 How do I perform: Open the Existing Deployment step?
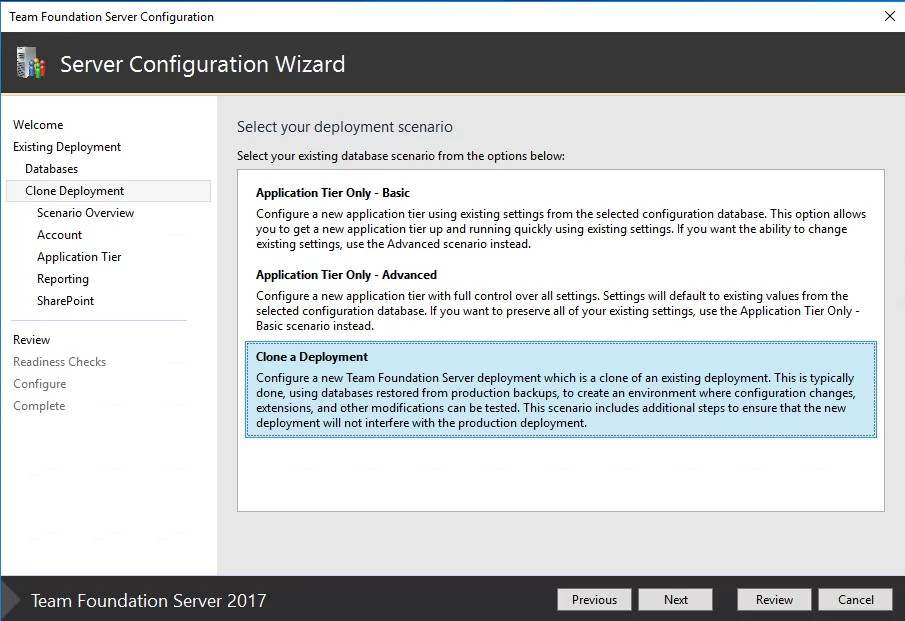[67, 147]
